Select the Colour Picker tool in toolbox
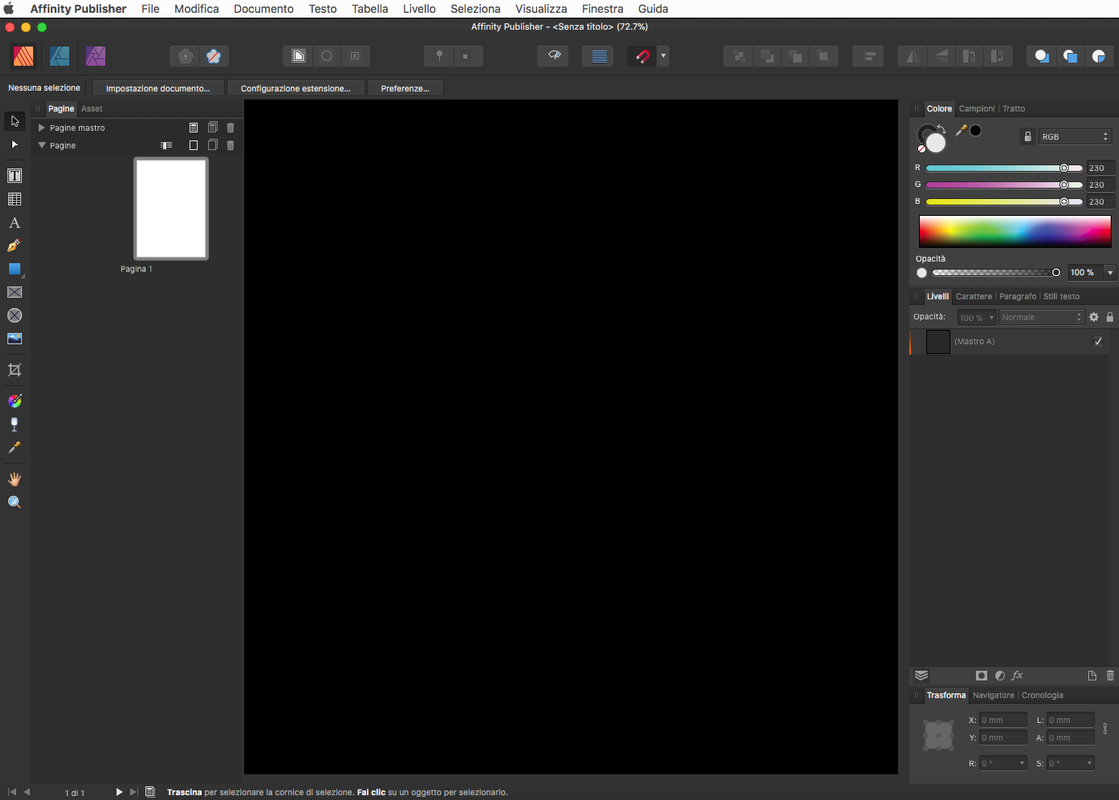This screenshot has width=1119, height=800. 14,447
